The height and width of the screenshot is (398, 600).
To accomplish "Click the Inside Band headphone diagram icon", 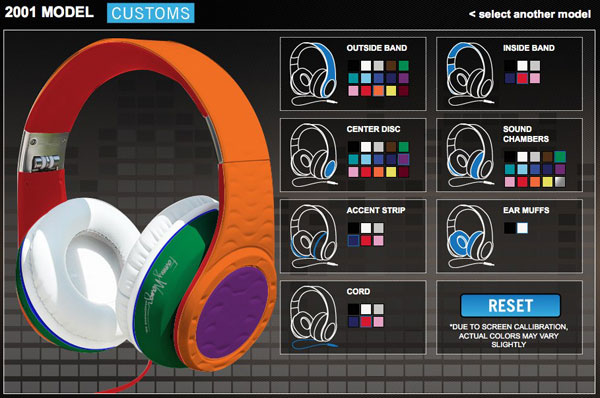I will coord(470,74).
